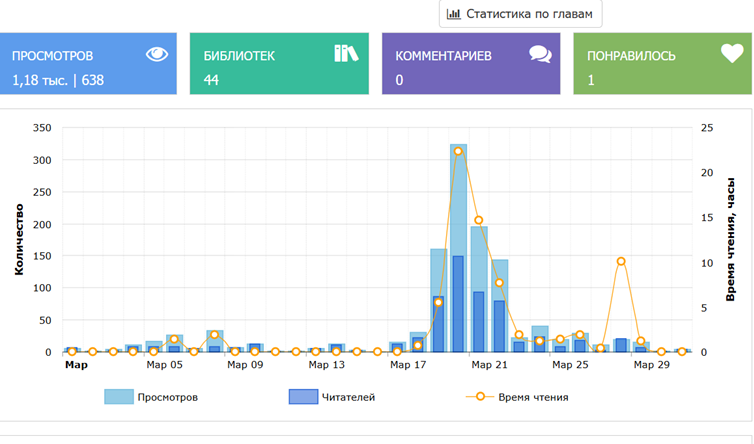Click the dark blue Читателей legend swatch

pyautogui.click(x=304, y=397)
